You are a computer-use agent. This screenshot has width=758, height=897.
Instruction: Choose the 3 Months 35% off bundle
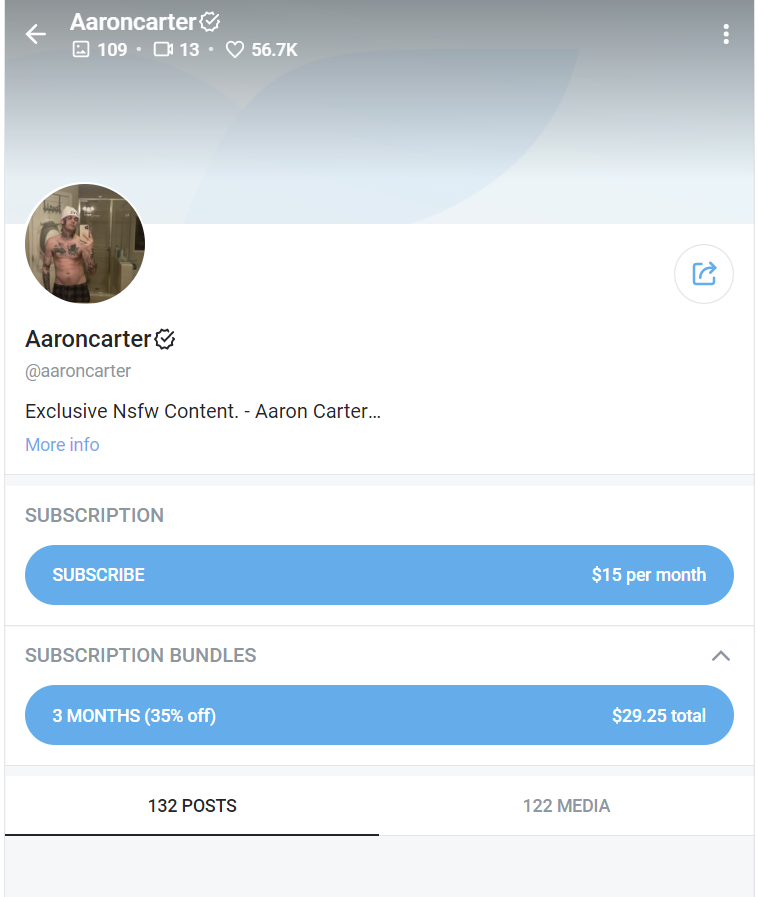click(x=379, y=715)
